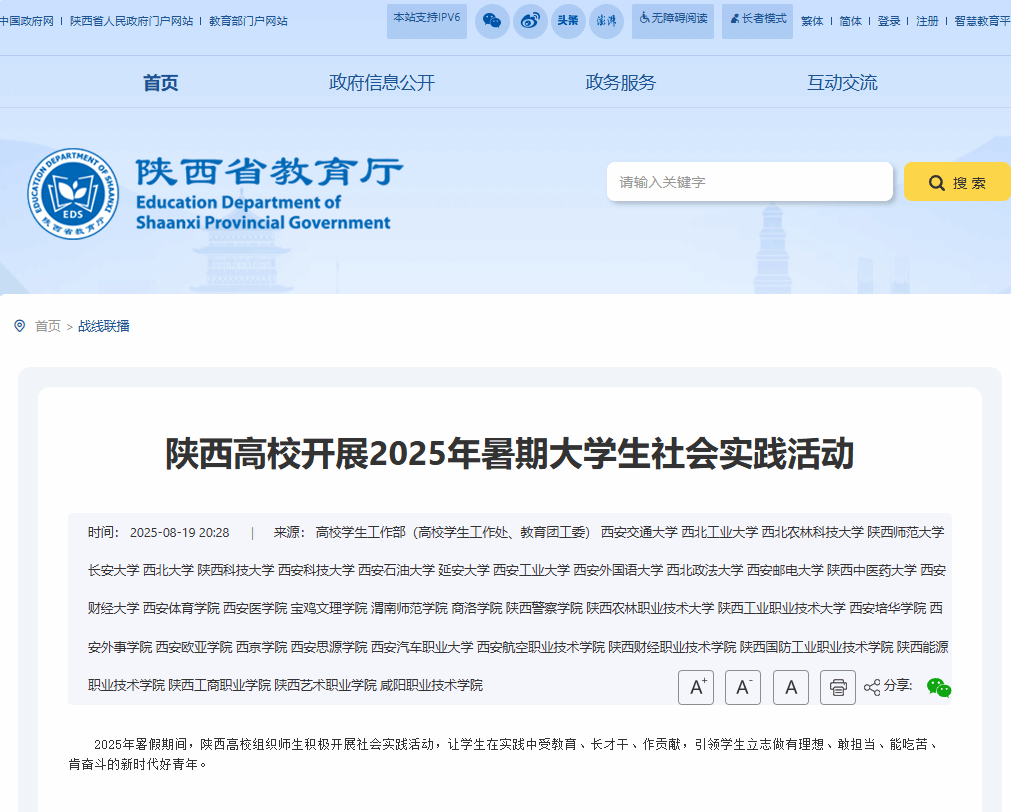This screenshot has height=812, width=1012.
Task: Decrease font size with A- button
Action: click(743, 687)
